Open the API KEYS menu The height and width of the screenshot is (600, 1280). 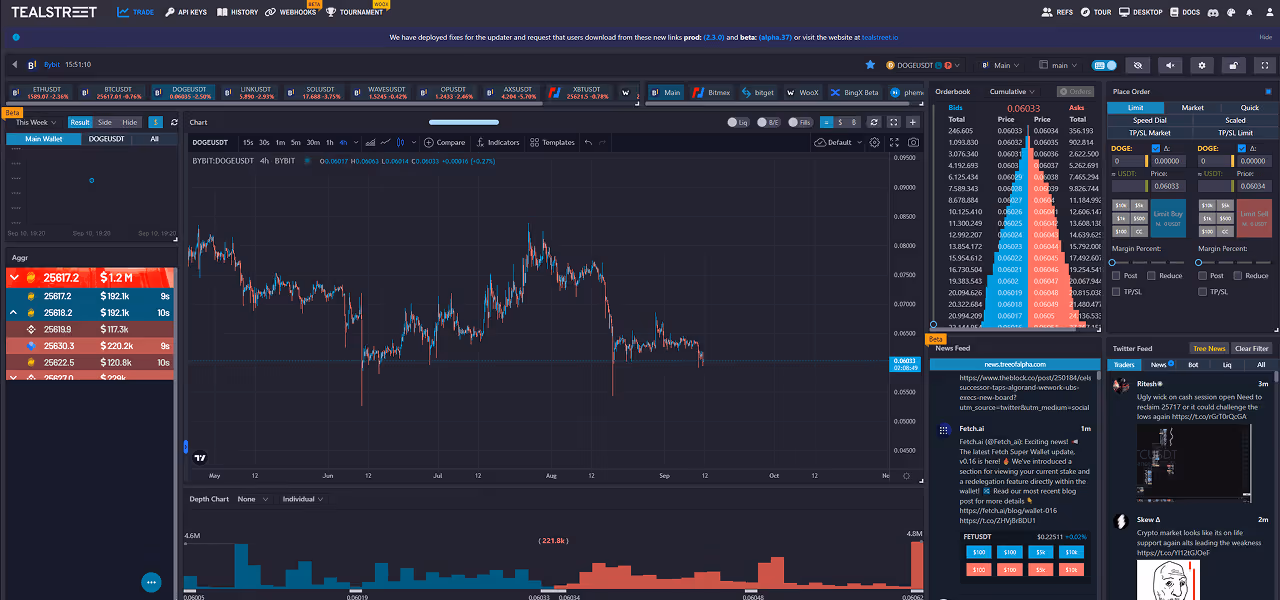(186, 12)
